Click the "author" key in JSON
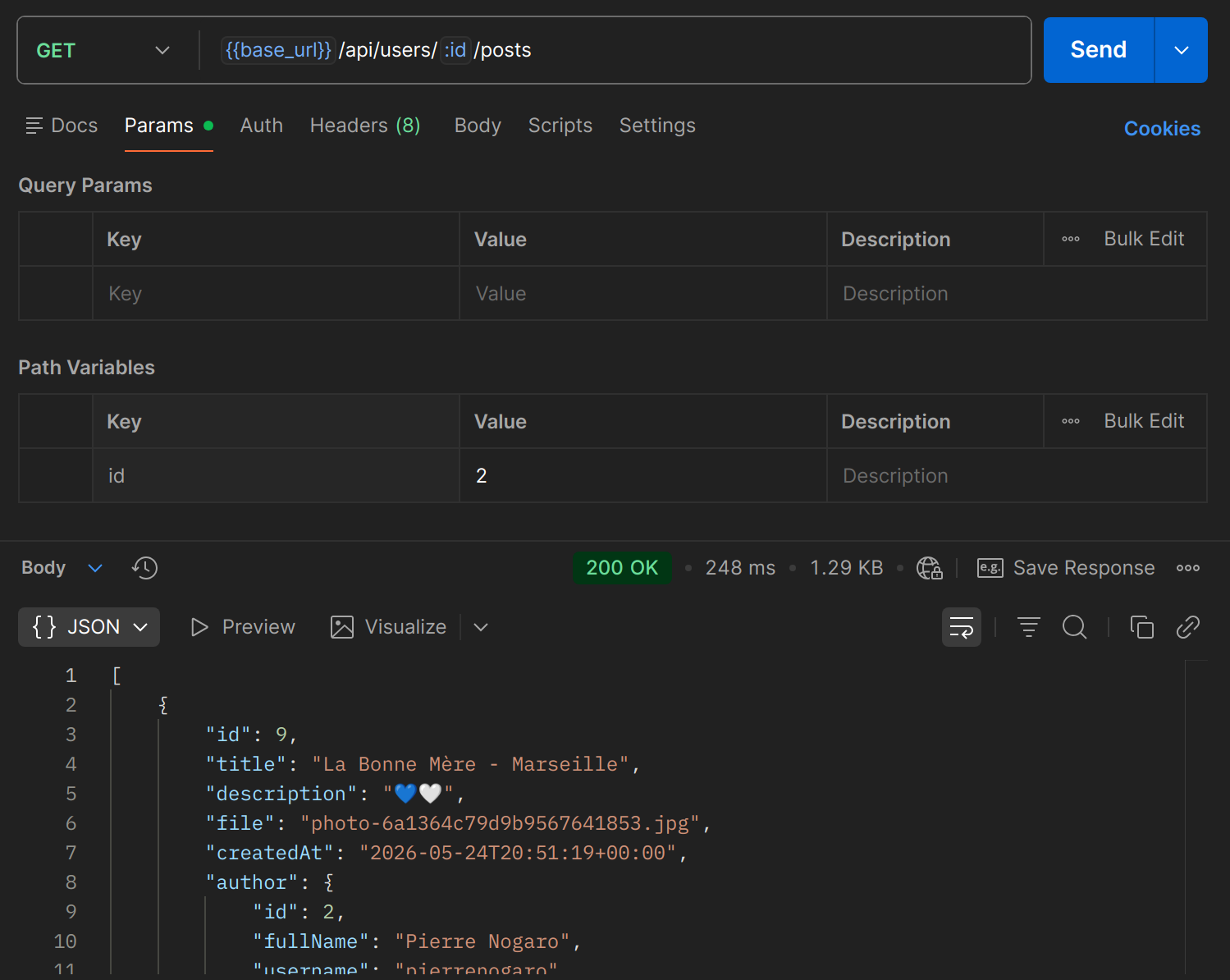 [252, 882]
